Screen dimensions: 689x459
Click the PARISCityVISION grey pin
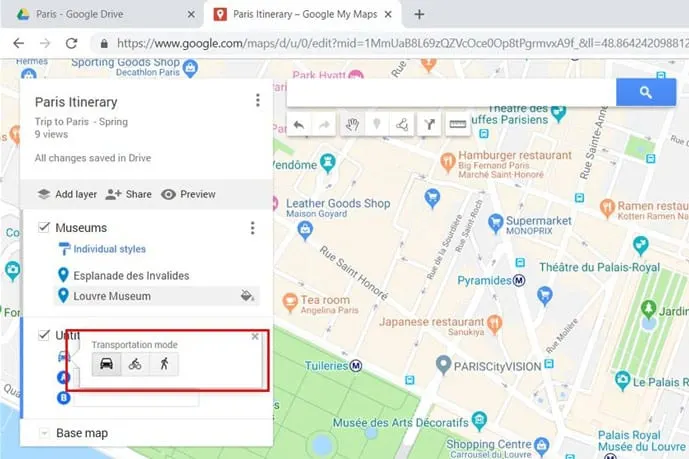tap(443, 365)
